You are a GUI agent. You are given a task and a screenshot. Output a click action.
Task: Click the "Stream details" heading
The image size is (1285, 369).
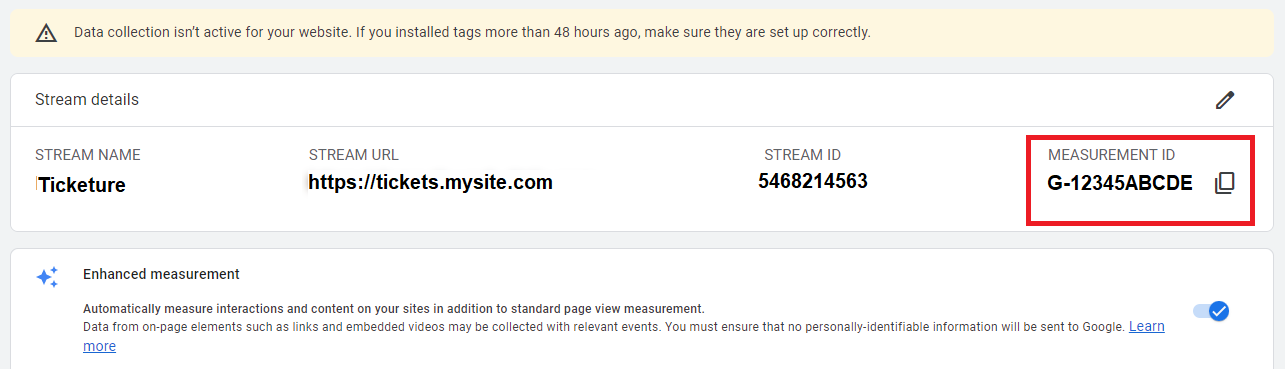click(87, 100)
